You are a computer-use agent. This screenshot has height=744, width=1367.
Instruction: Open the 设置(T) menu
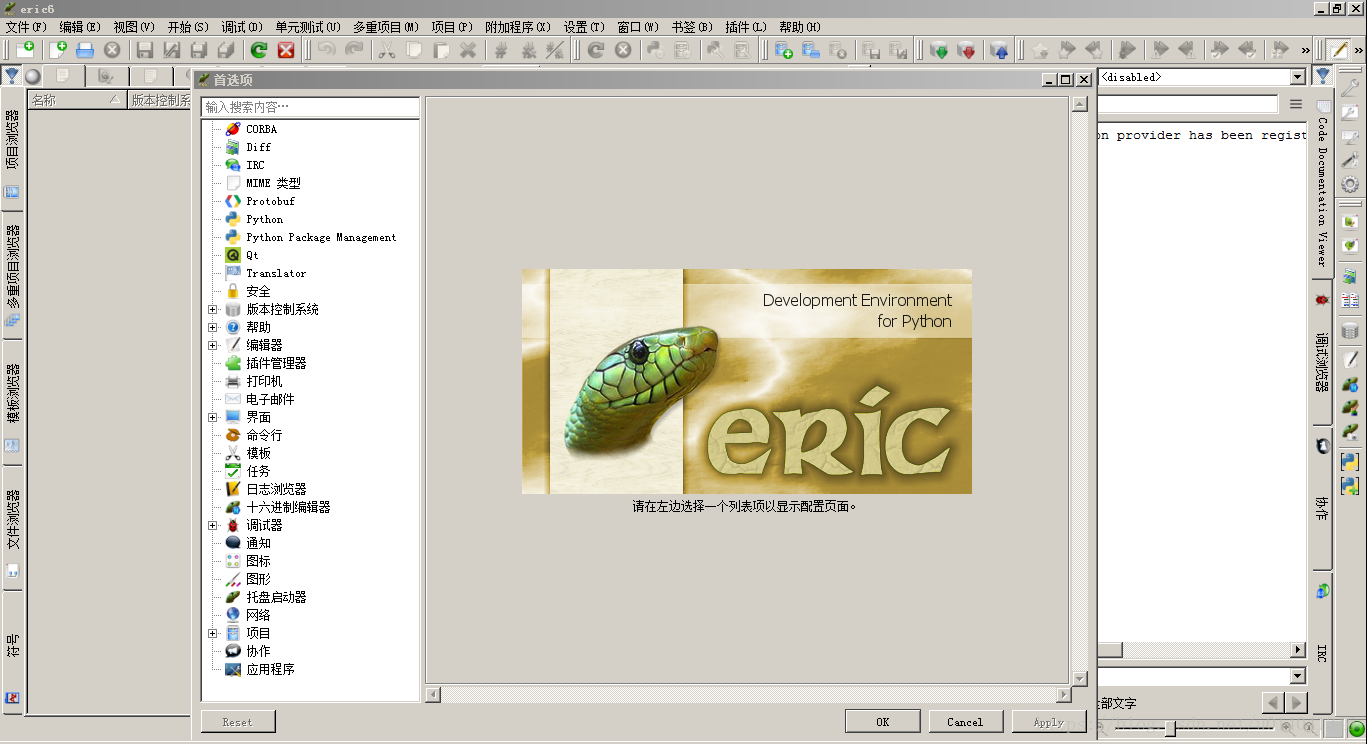pos(584,27)
